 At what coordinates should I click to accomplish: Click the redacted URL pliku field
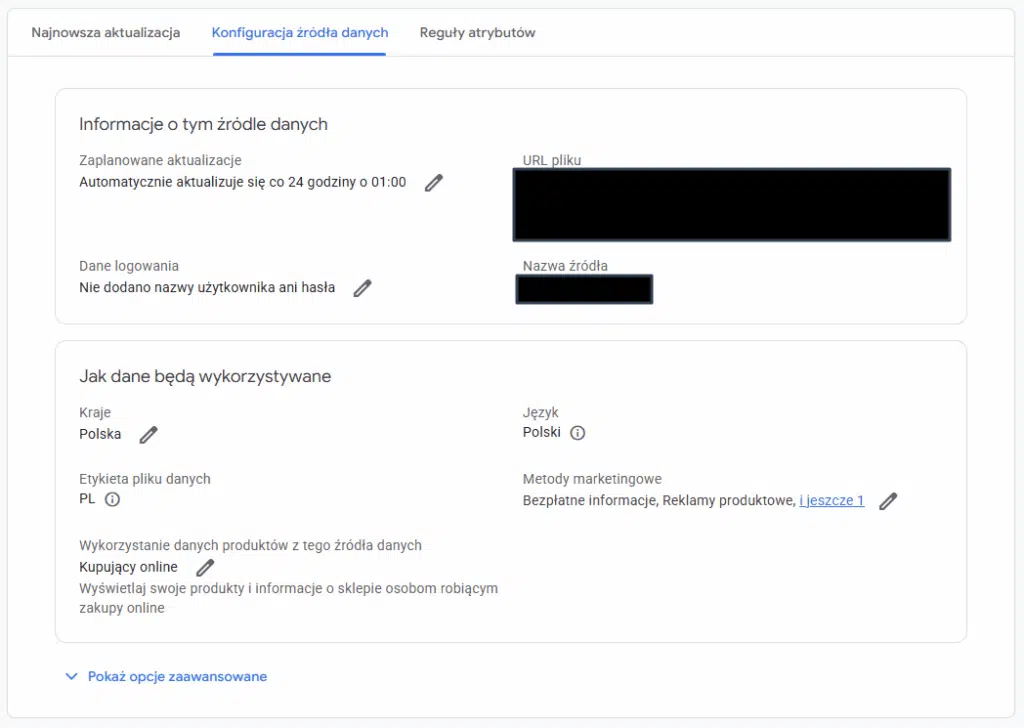(731, 205)
